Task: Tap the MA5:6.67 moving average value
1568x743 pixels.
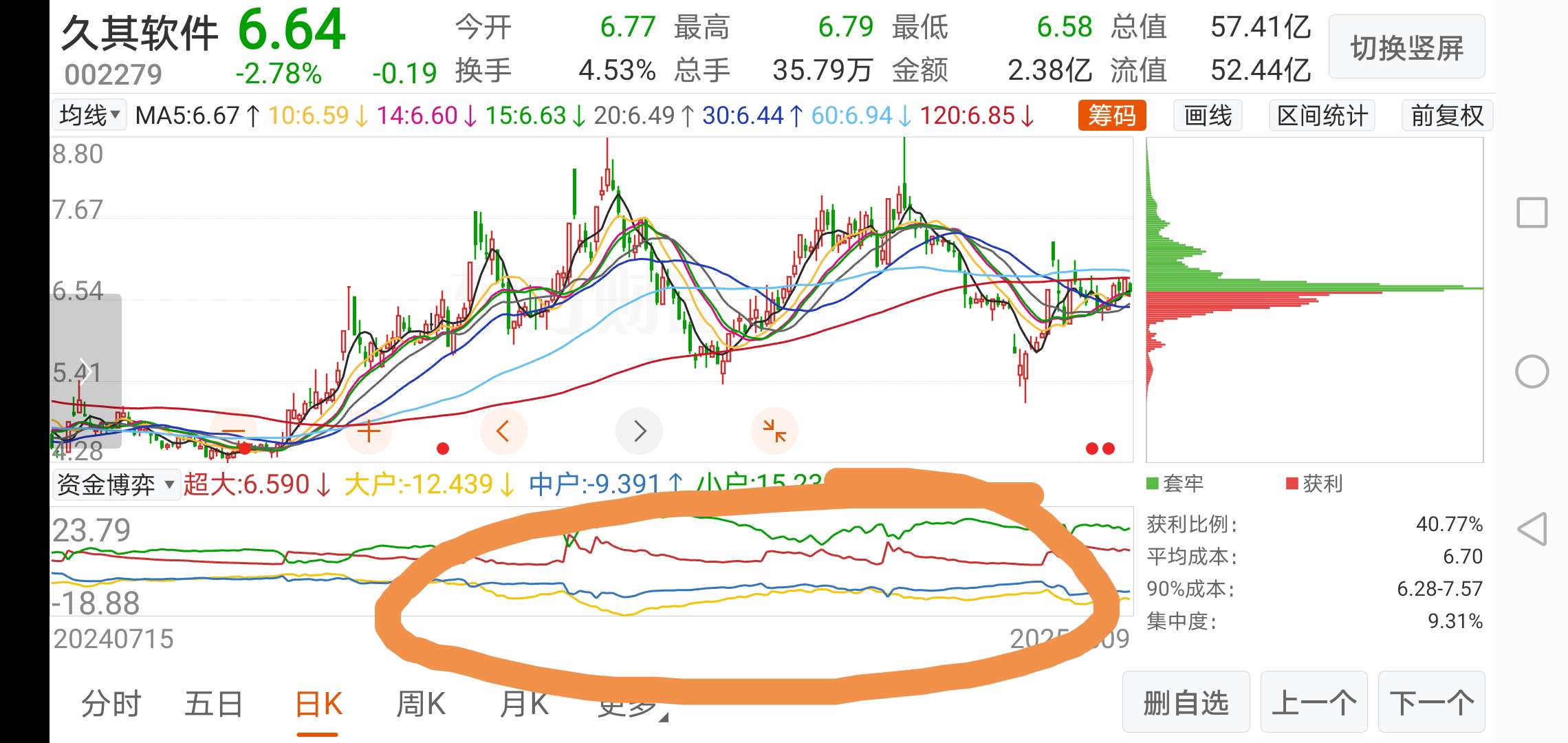Action: coord(197,115)
